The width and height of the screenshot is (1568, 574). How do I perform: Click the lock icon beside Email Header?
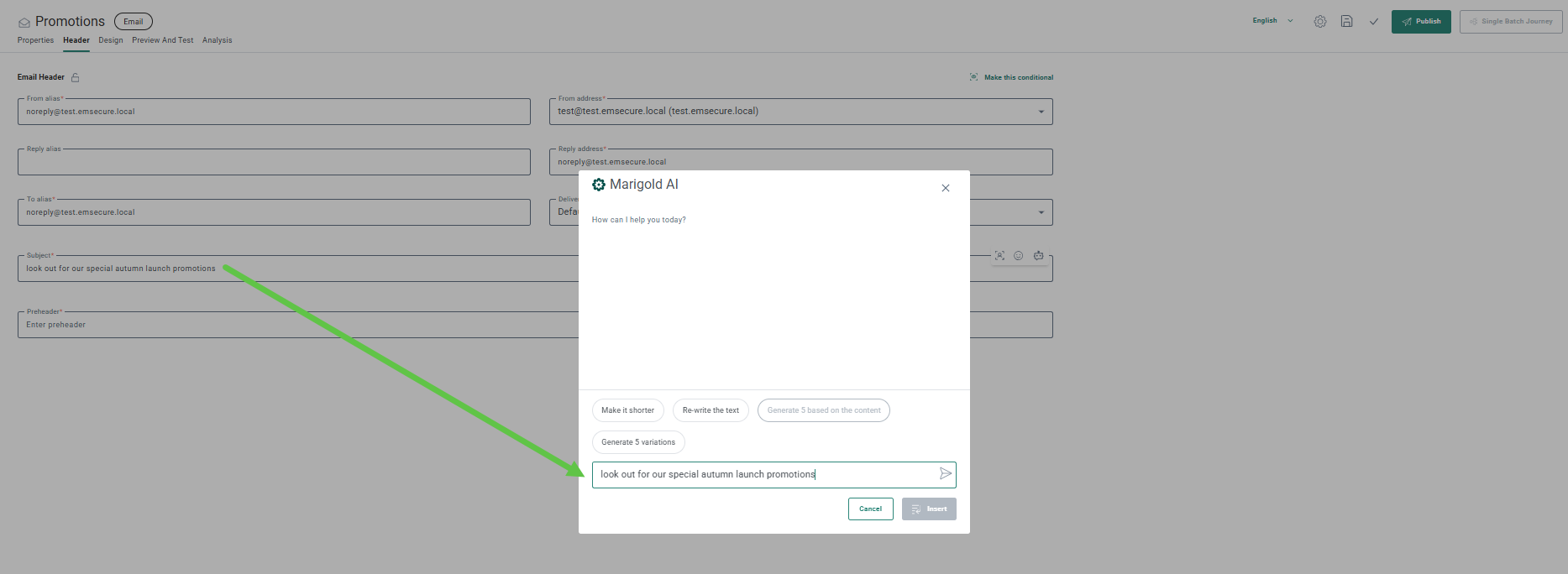coord(75,77)
